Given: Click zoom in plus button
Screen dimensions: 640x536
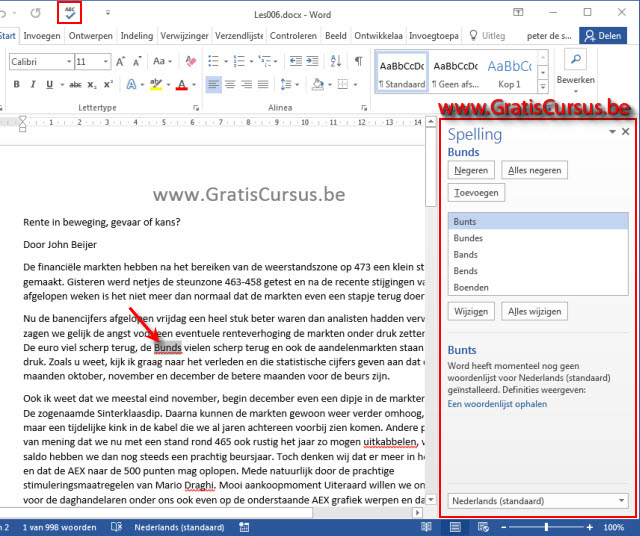Looking at the screenshot, I should 589,527.
